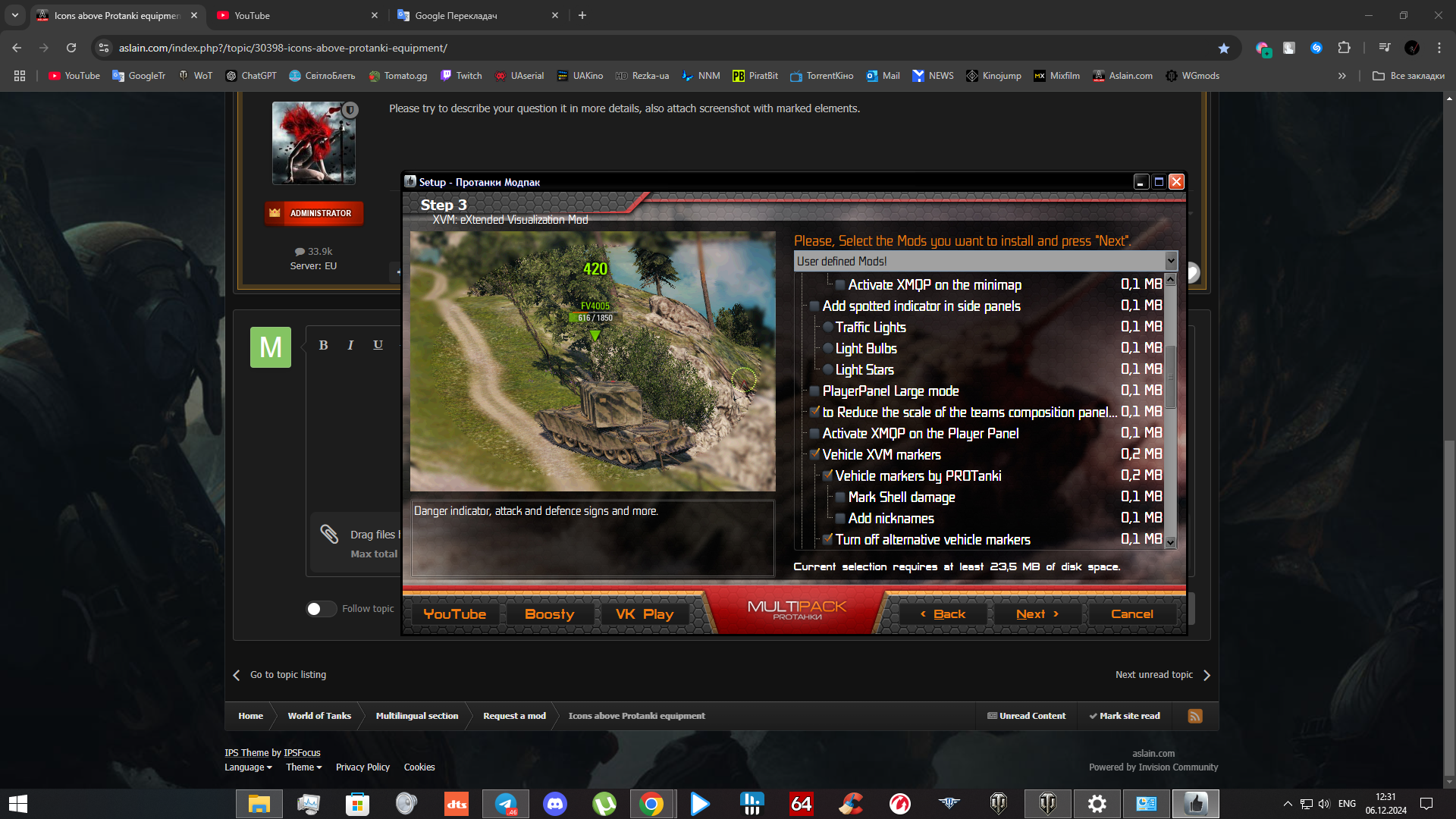The image size is (1456, 819).
Task: Open the User defined Mods dropdown
Action: click(x=1171, y=261)
